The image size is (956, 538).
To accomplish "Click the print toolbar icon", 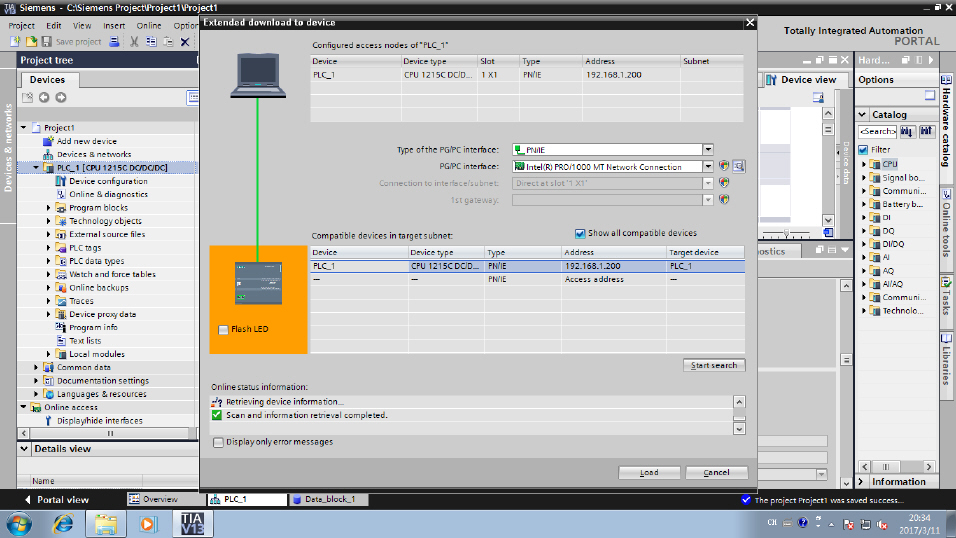I will point(114,41).
